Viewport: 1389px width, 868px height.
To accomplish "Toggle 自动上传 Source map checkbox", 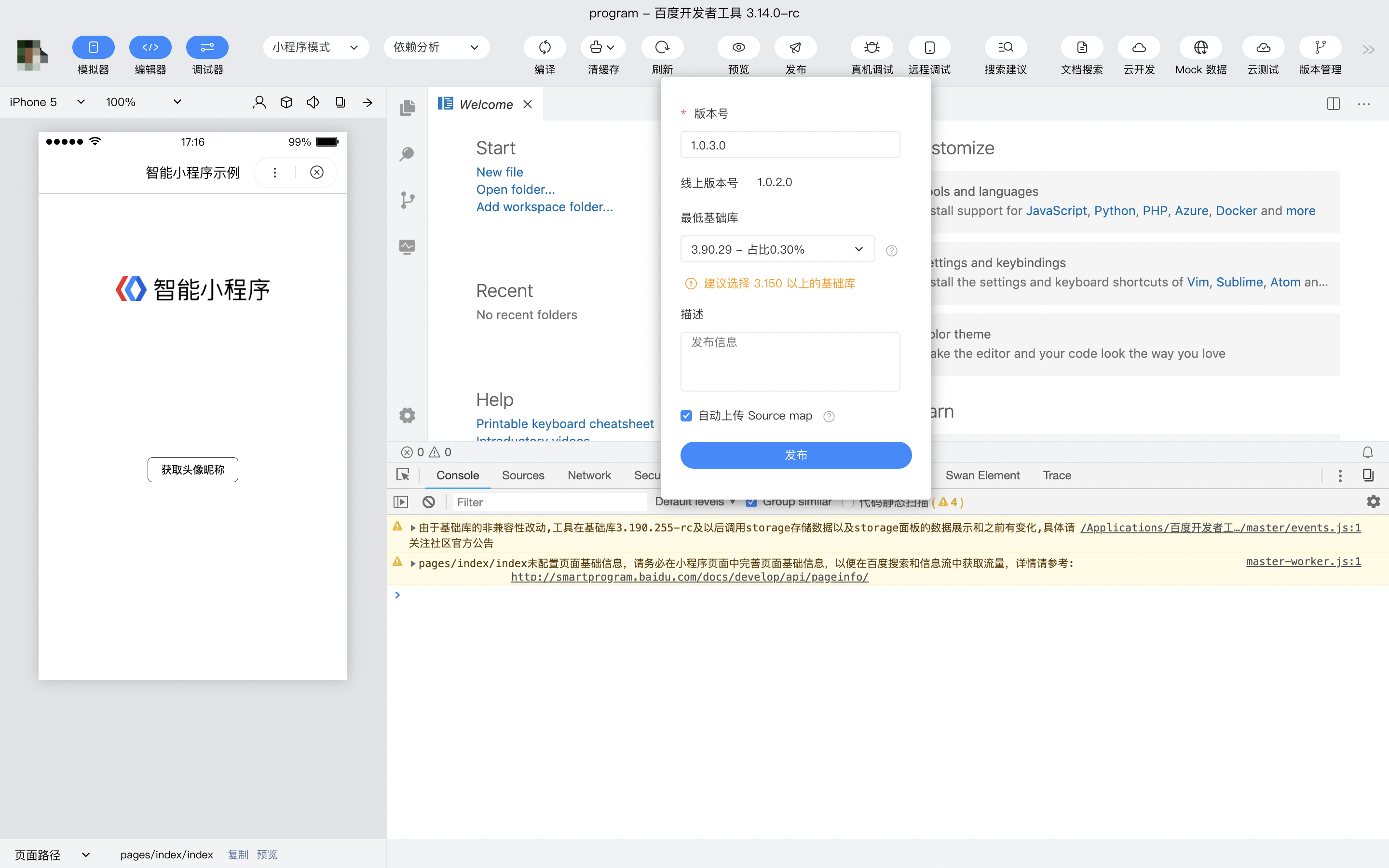I will (x=686, y=416).
